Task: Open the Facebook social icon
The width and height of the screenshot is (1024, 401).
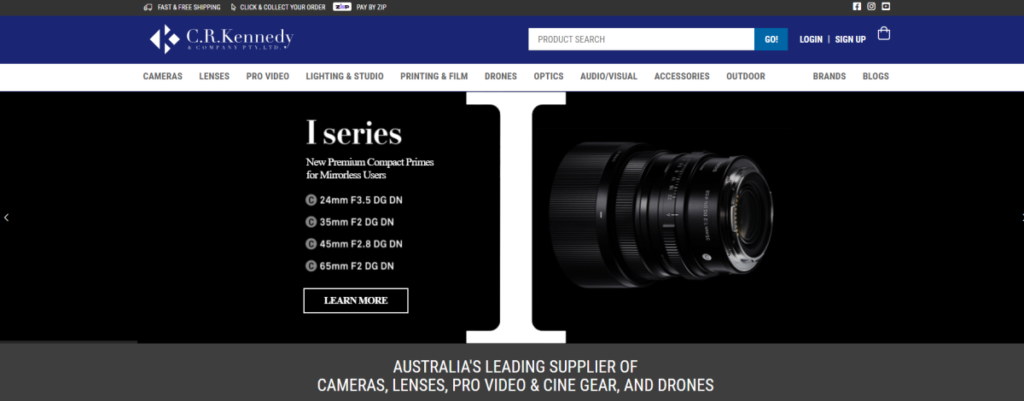Action: coord(857,7)
